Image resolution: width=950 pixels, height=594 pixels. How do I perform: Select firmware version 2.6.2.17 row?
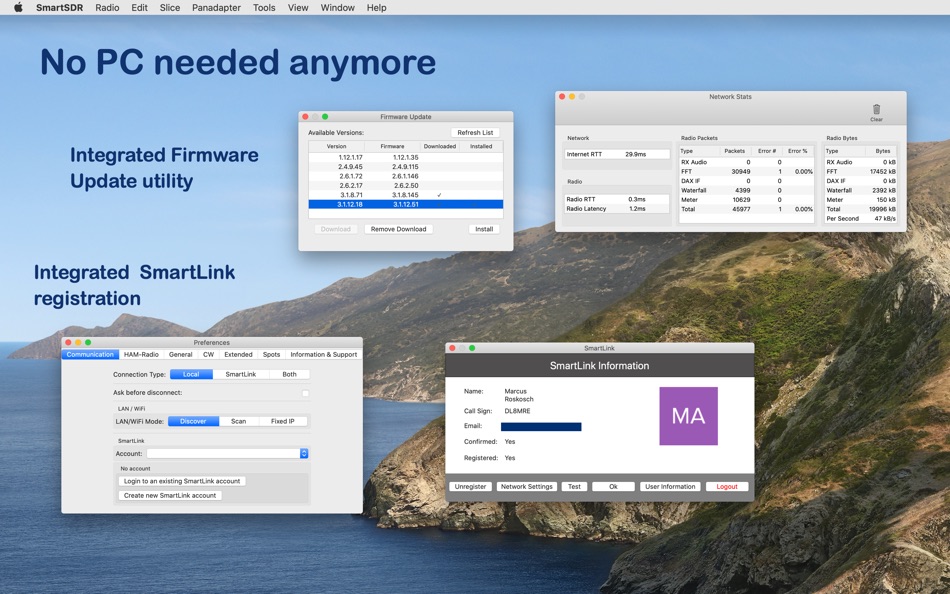point(405,185)
